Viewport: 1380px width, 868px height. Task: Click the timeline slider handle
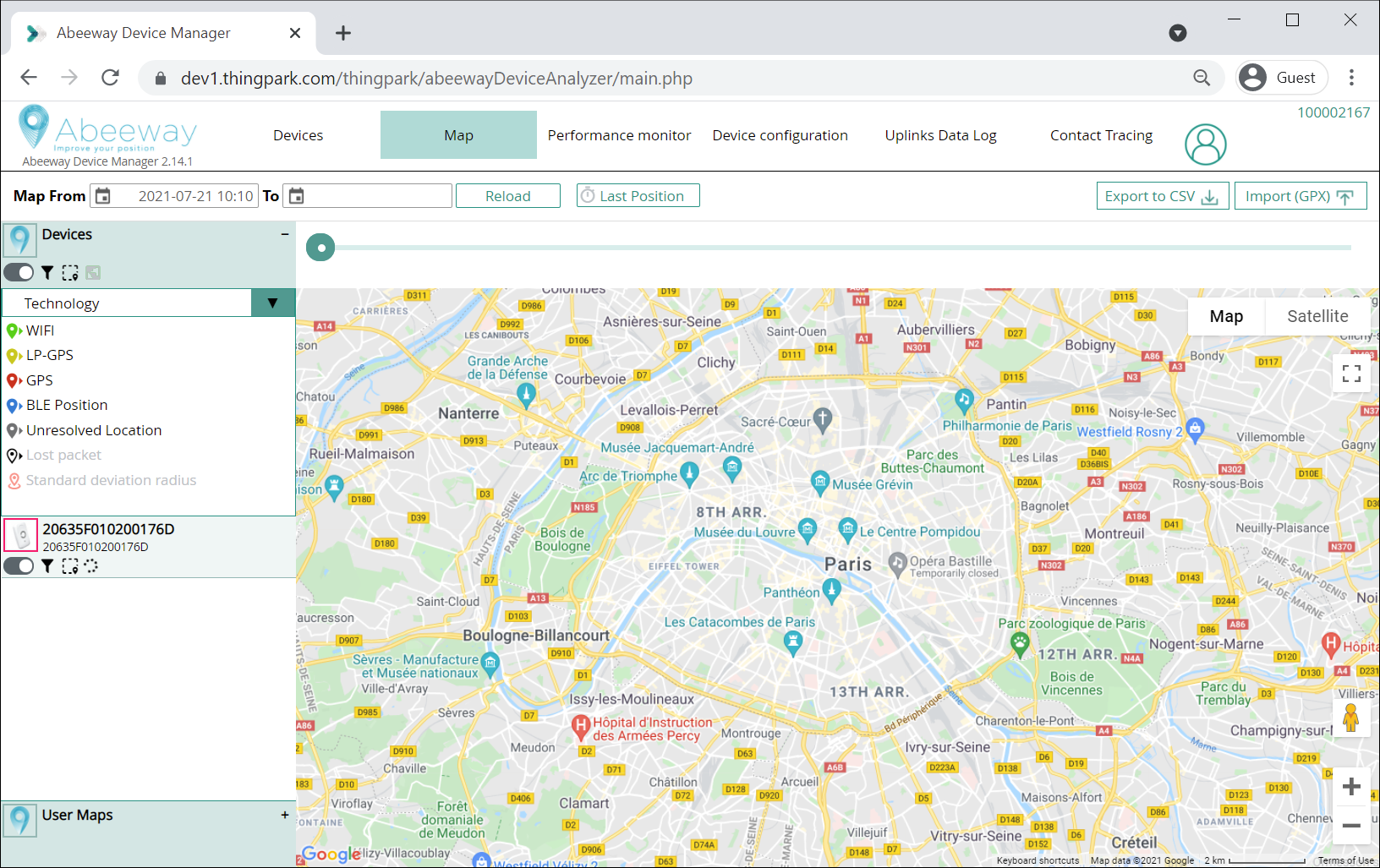point(320,248)
